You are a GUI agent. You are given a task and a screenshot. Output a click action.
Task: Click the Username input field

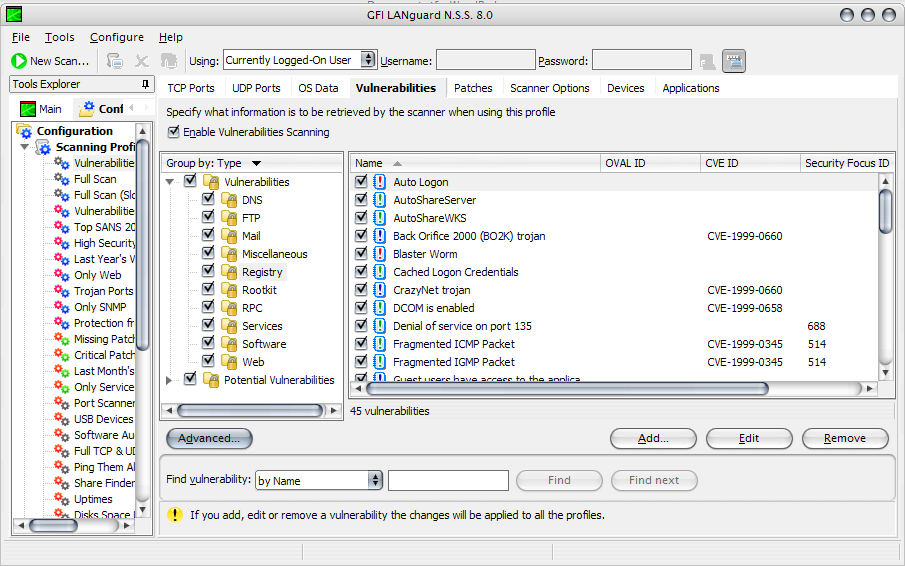pyautogui.click(x=485, y=60)
